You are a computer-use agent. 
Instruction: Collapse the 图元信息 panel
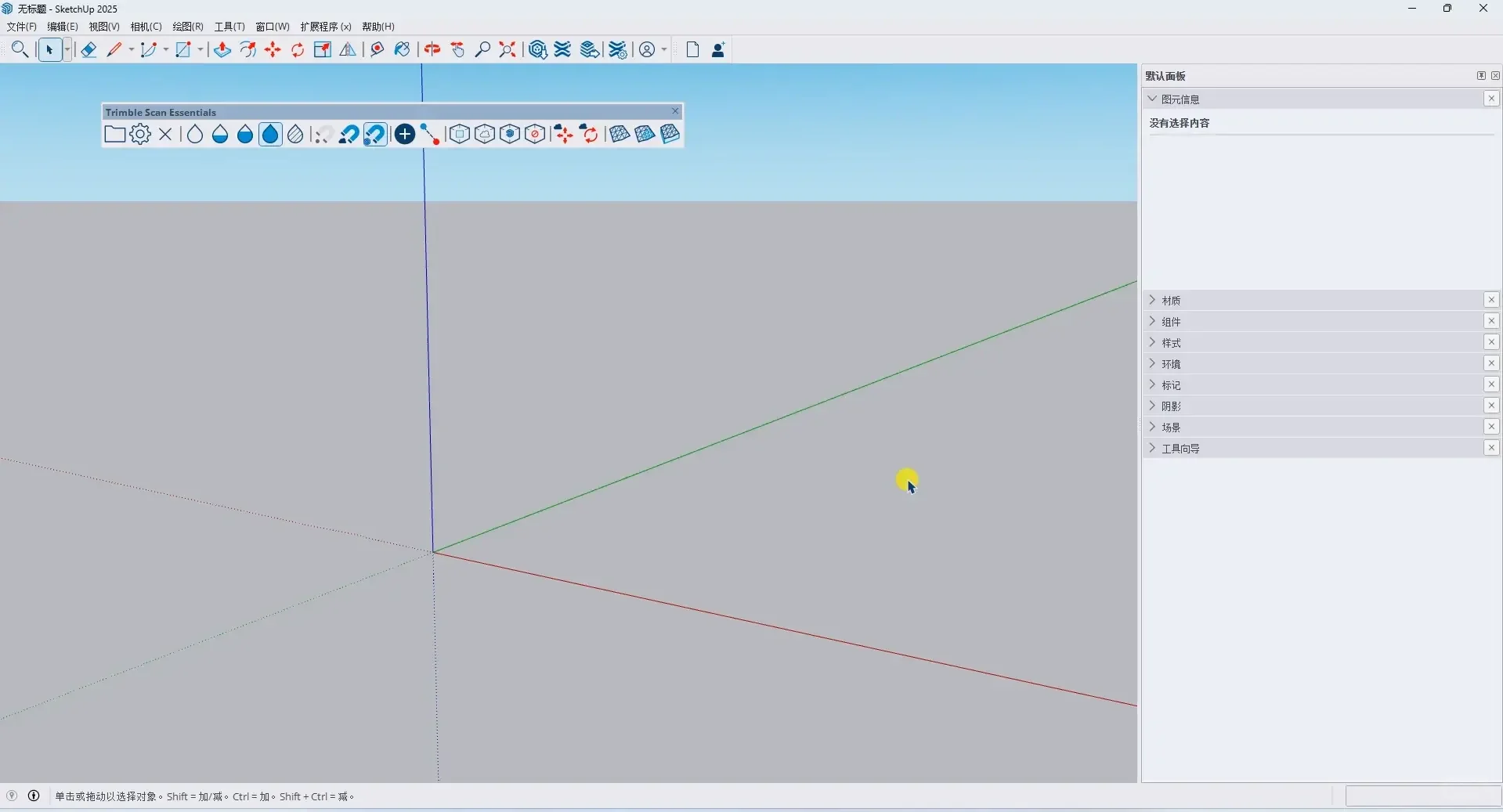(1152, 99)
